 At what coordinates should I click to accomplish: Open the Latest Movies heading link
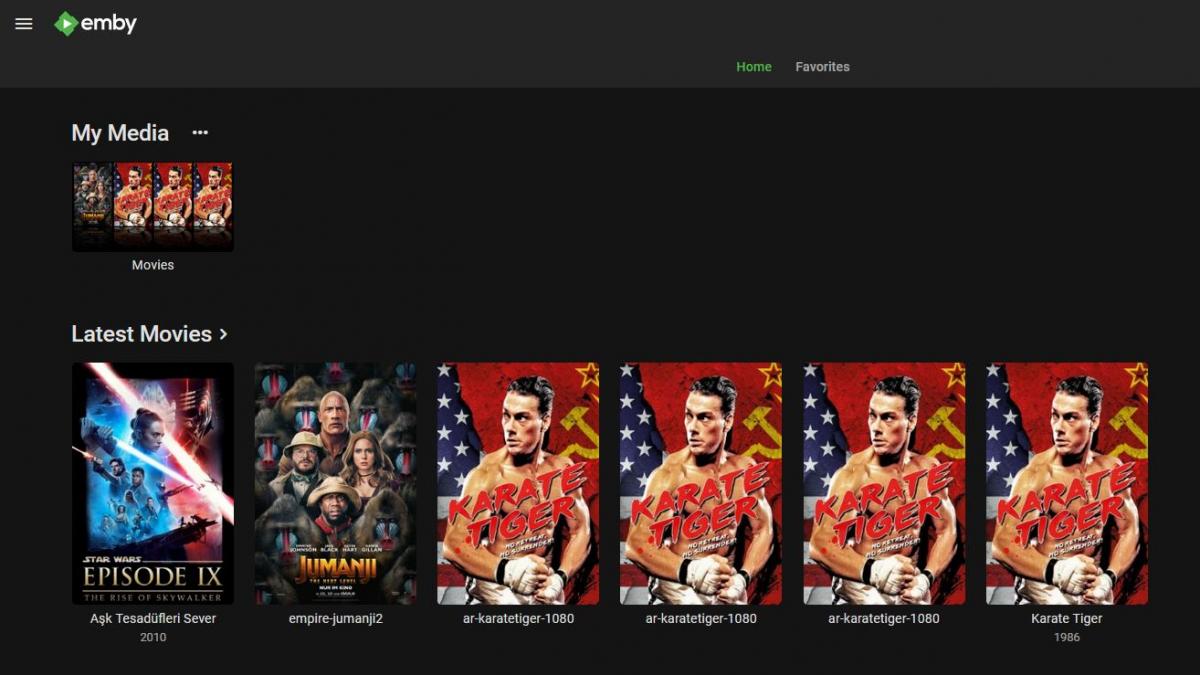pos(142,334)
